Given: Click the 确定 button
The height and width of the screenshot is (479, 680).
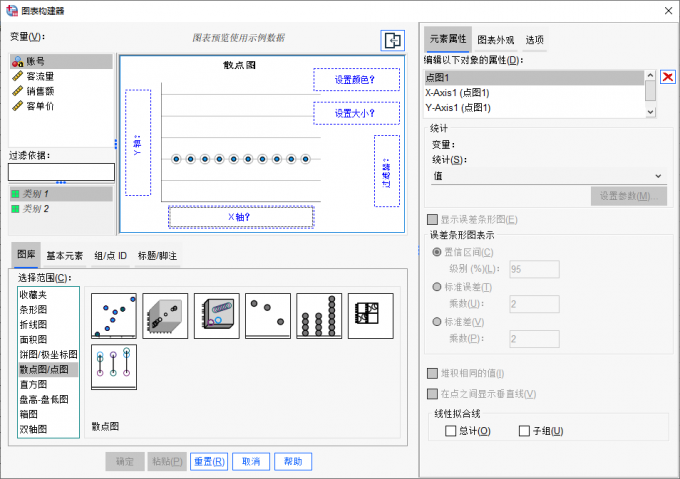Looking at the screenshot, I should tap(125, 462).
